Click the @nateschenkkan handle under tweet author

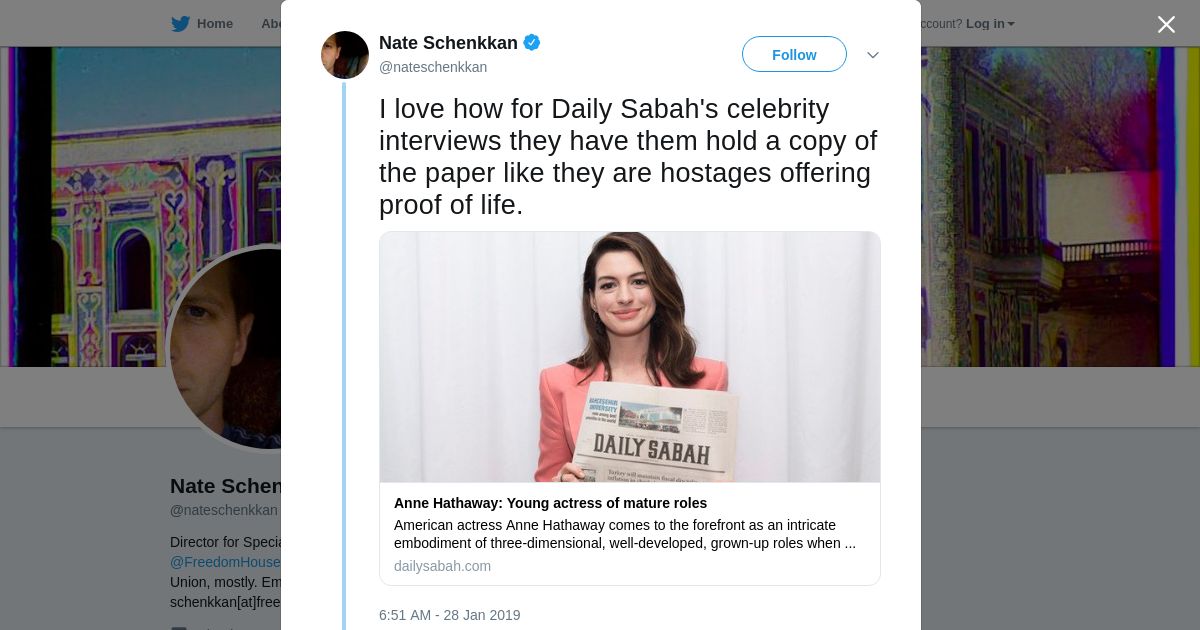pos(433,67)
